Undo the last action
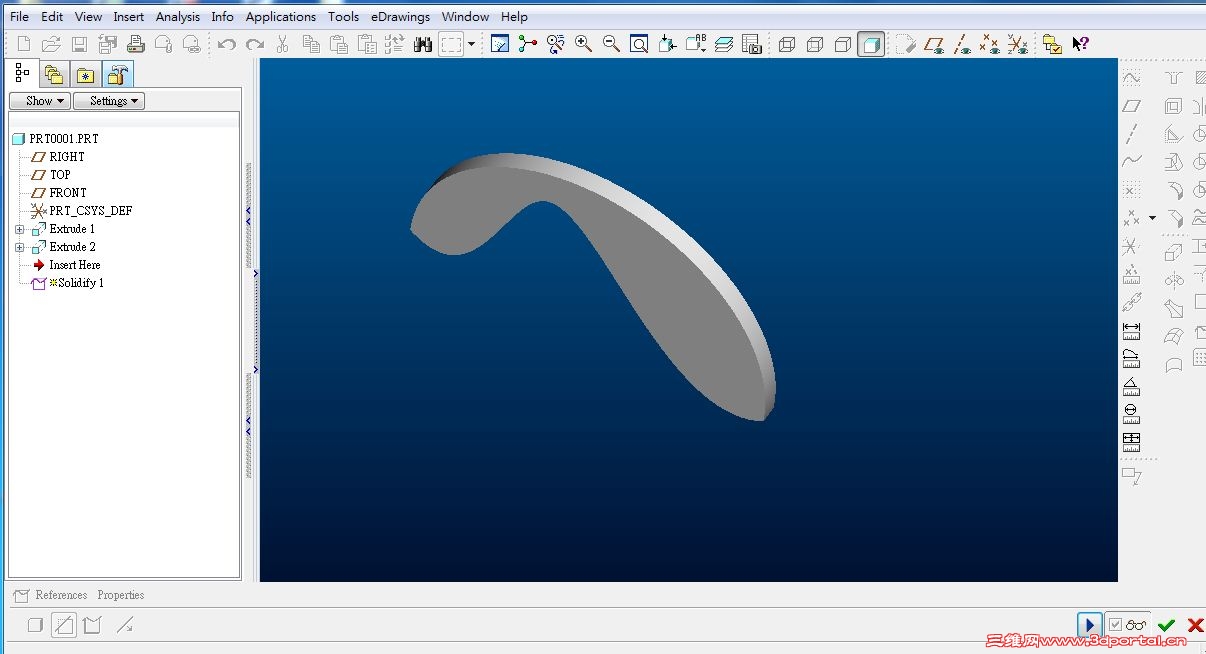 click(227, 44)
